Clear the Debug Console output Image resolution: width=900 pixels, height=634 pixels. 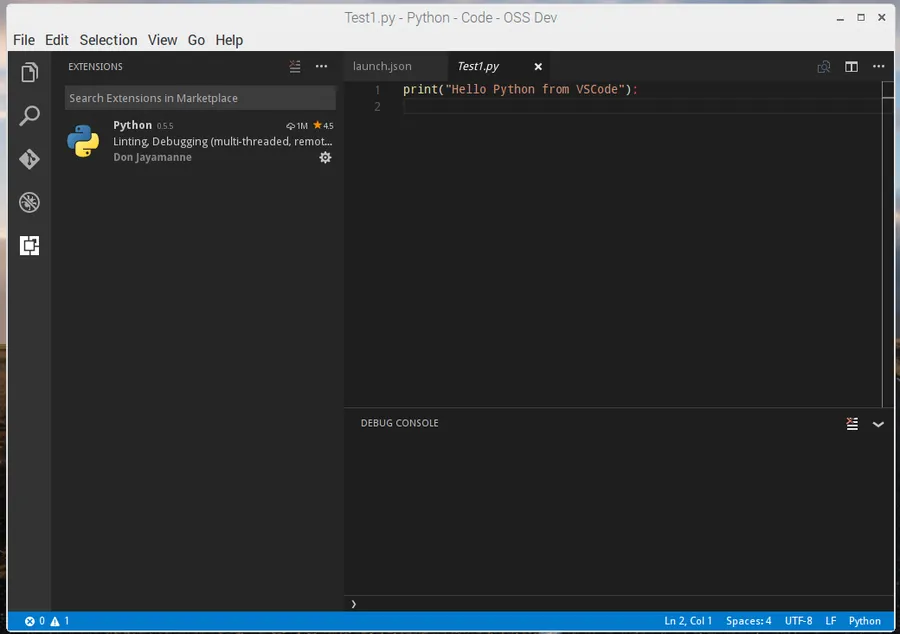click(x=852, y=424)
